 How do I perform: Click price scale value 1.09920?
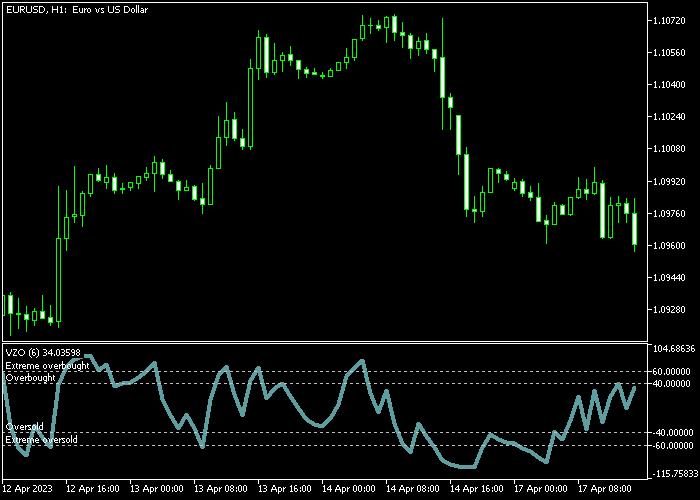point(669,182)
